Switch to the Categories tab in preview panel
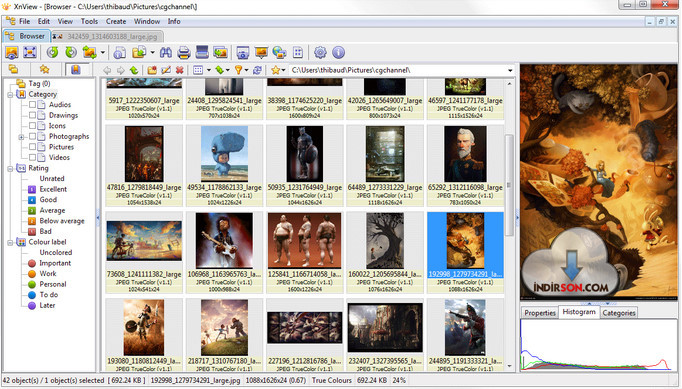 (619, 313)
